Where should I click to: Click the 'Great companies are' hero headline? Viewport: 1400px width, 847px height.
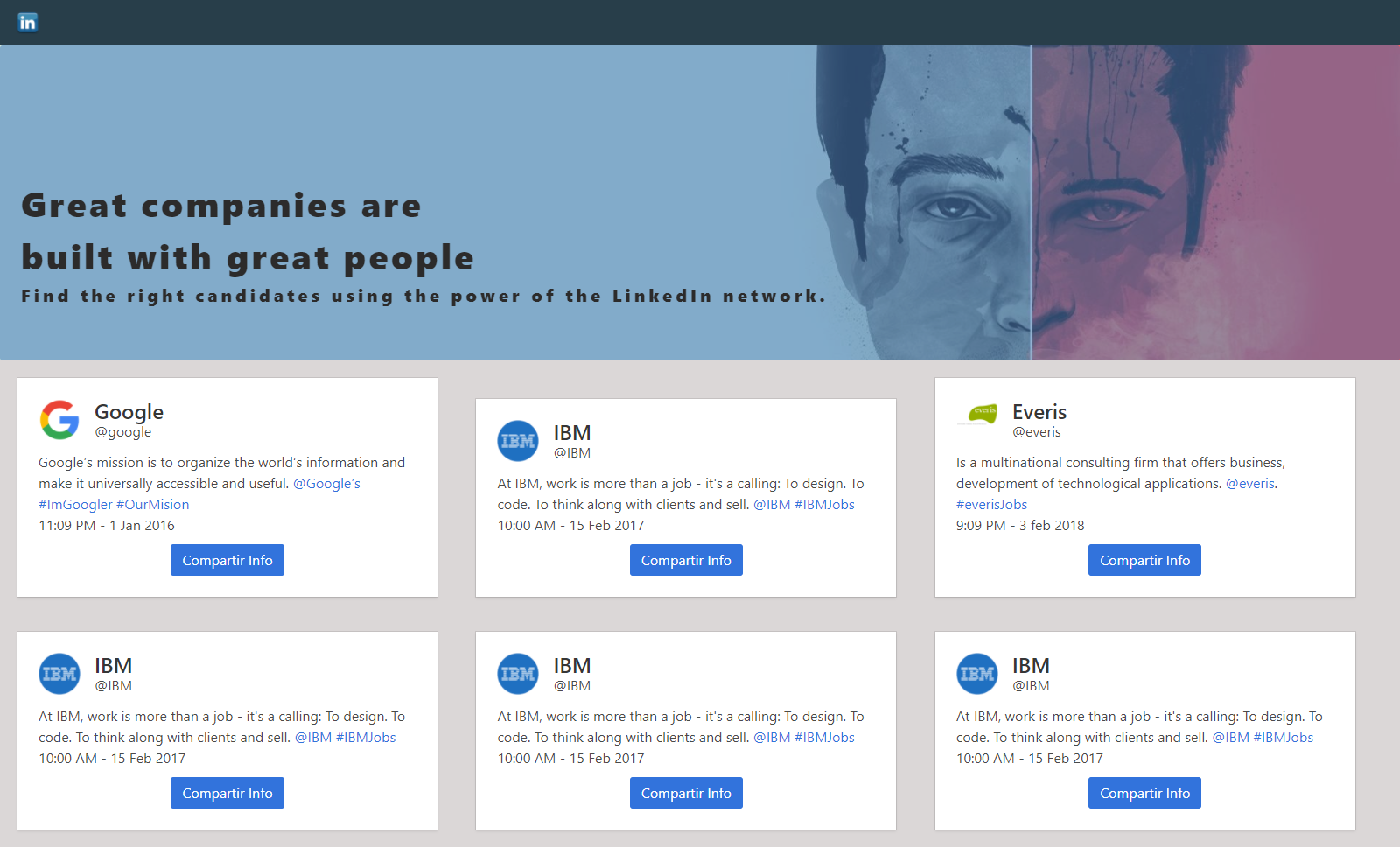(221, 206)
